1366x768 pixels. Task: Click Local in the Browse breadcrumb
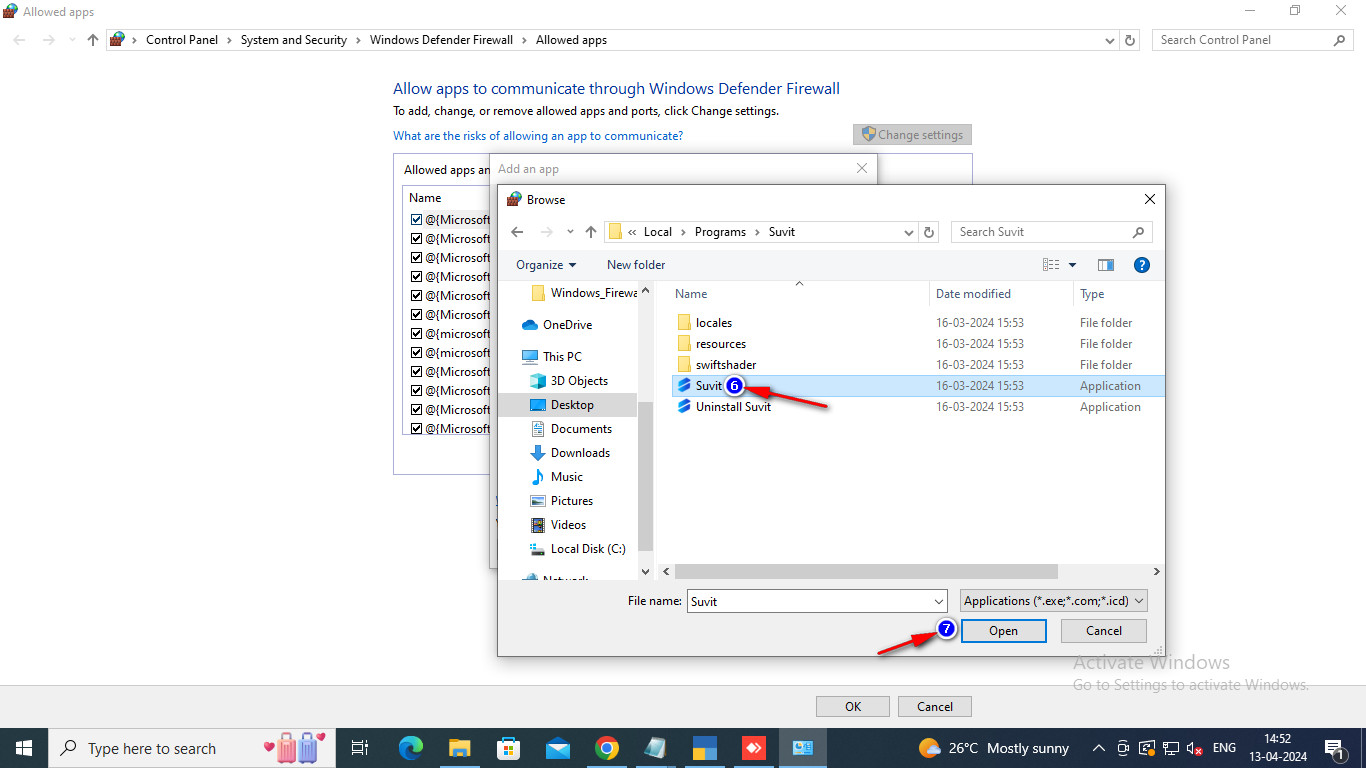pos(657,232)
